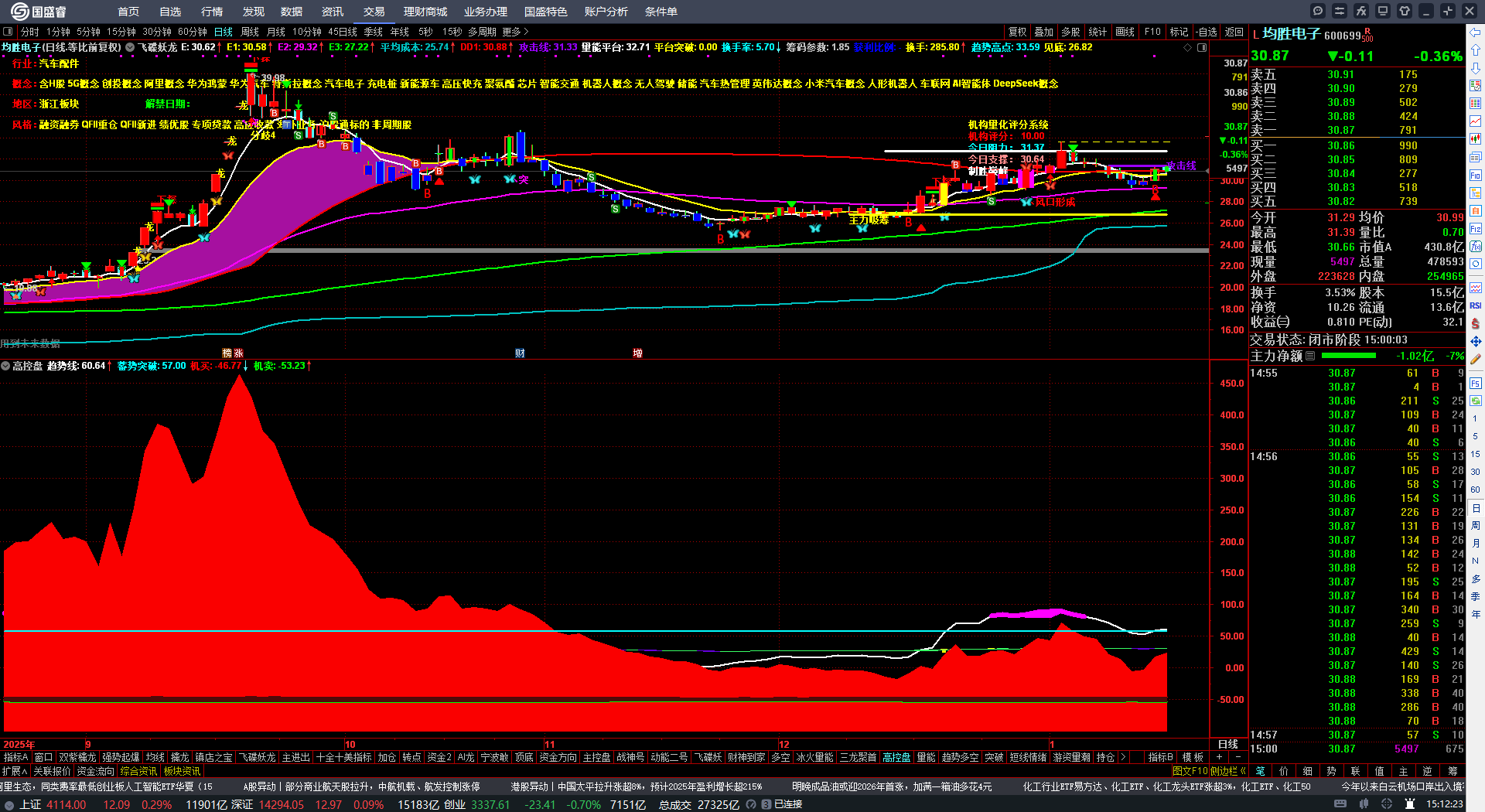Click the f(x) function icon in sidebar
Screen dimensions: 1485x812
click(1476, 247)
